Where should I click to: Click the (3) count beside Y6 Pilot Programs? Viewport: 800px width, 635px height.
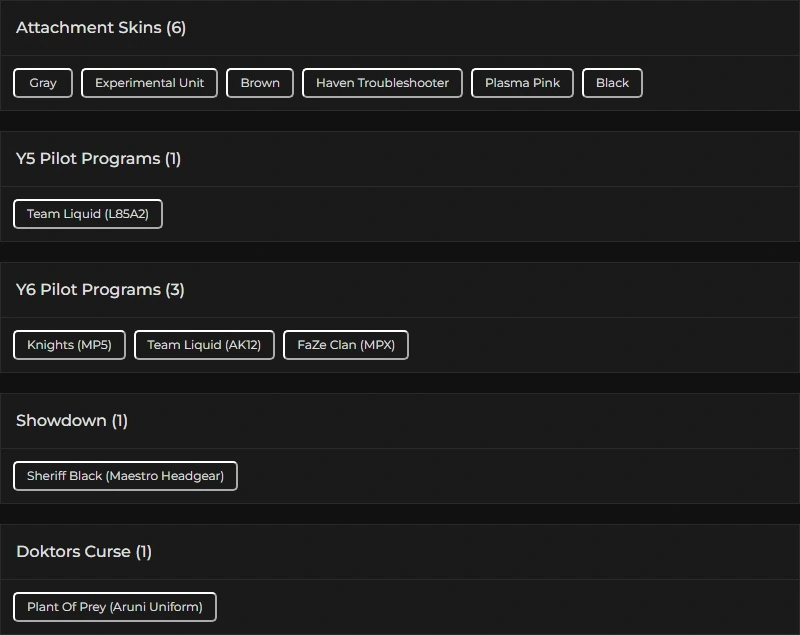click(x=175, y=290)
